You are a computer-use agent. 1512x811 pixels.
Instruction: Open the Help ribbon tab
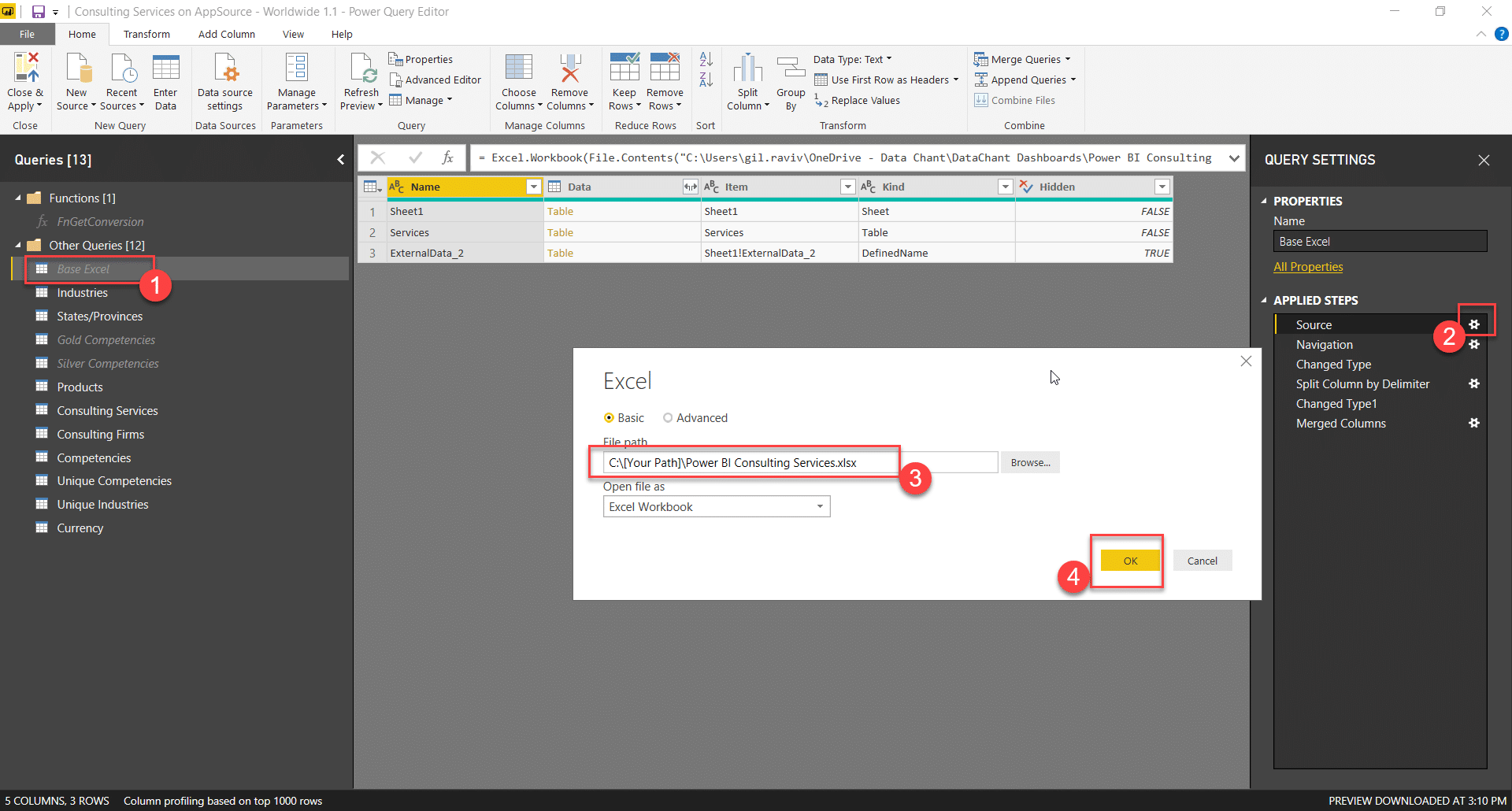342,34
